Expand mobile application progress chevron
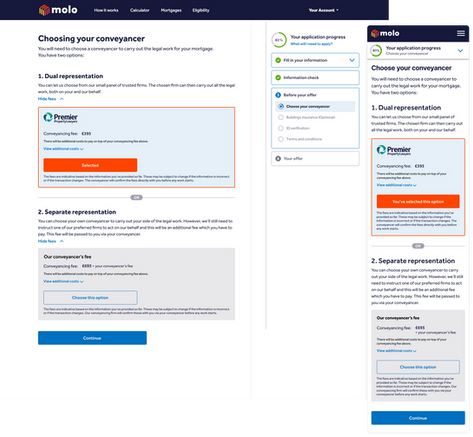This screenshot has width=473, height=437. click(460, 51)
